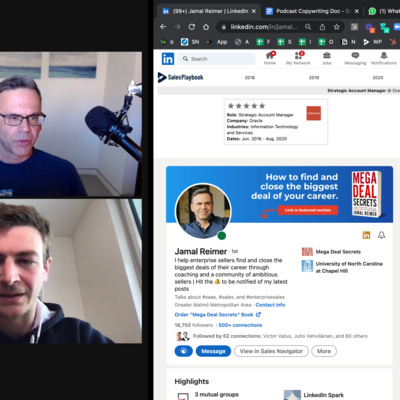Screen dimensions: 400x400
Task: Open Followed by 62 connections list
Action: click(x=271, y=336)
